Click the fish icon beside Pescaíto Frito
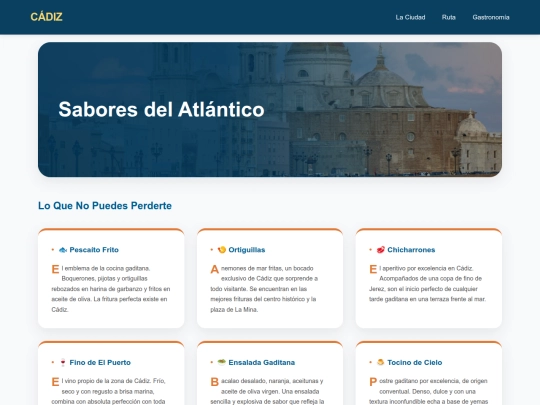Screen dimensions: 540x405 tap(63, 250)
